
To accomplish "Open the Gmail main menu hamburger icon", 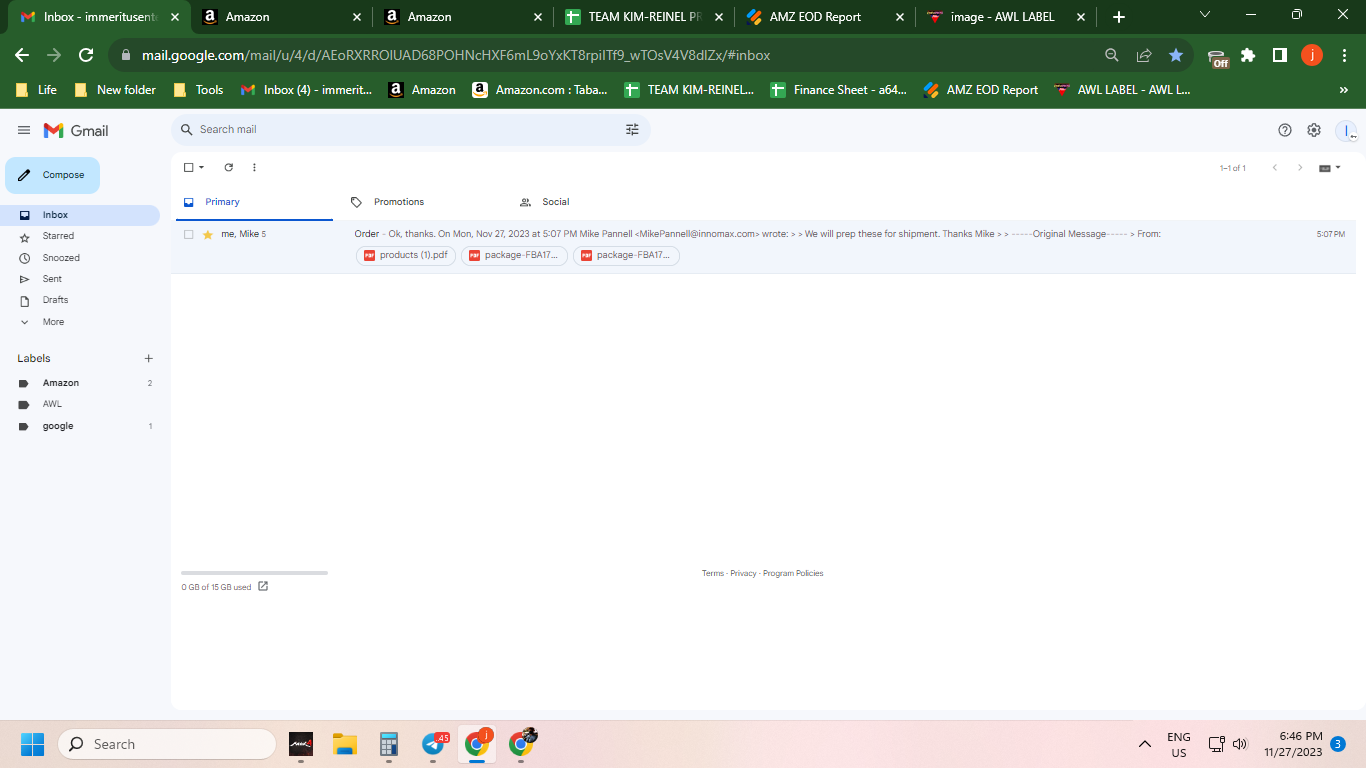I will (x=24, y=130).
